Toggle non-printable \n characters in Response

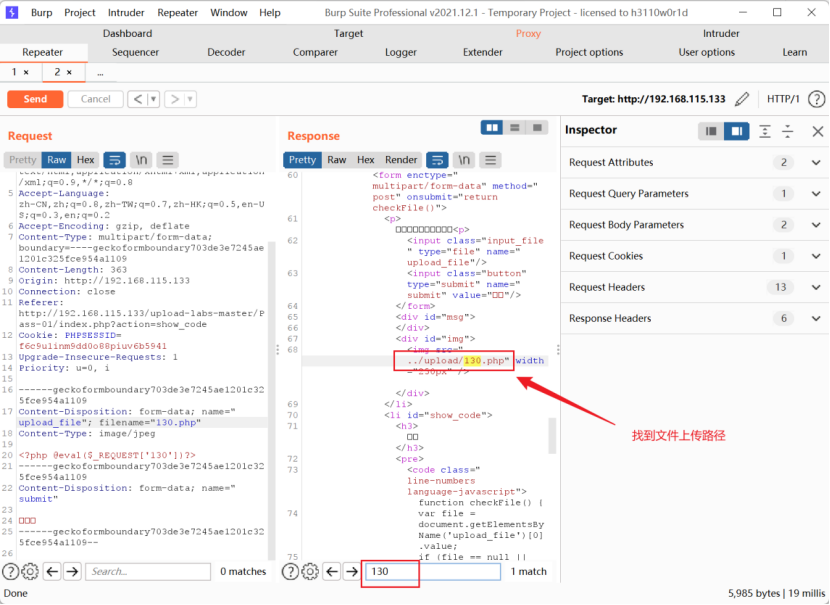click(x=464, y=160)
